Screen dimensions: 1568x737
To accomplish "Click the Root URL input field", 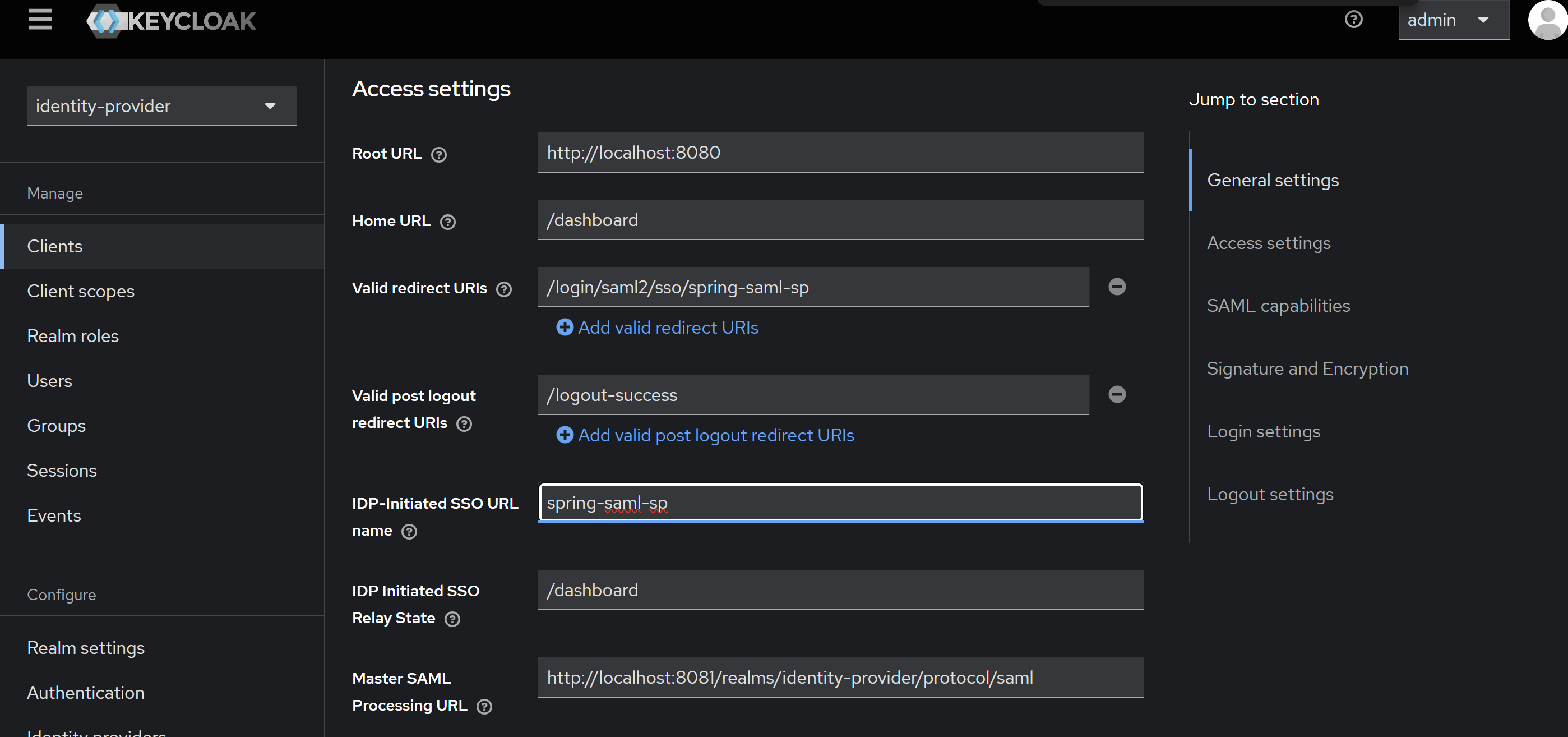I will click(x=840, y=153).
